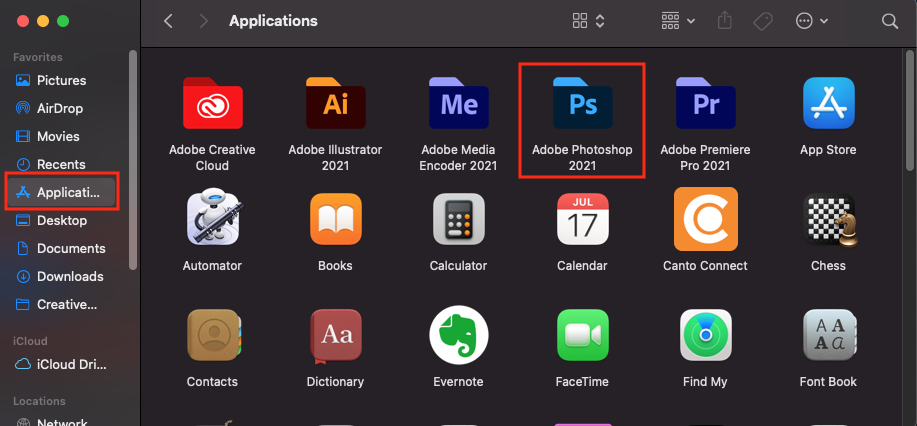Select the Contacts app icon

pyautogui.click(x=212, y=335)
